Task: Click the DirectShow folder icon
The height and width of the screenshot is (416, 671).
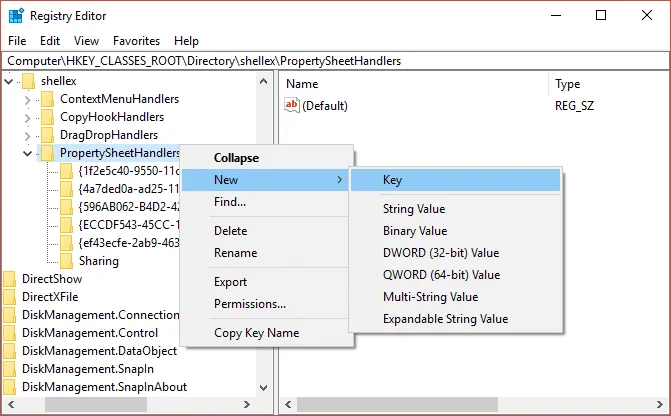Action: [9, 279]
